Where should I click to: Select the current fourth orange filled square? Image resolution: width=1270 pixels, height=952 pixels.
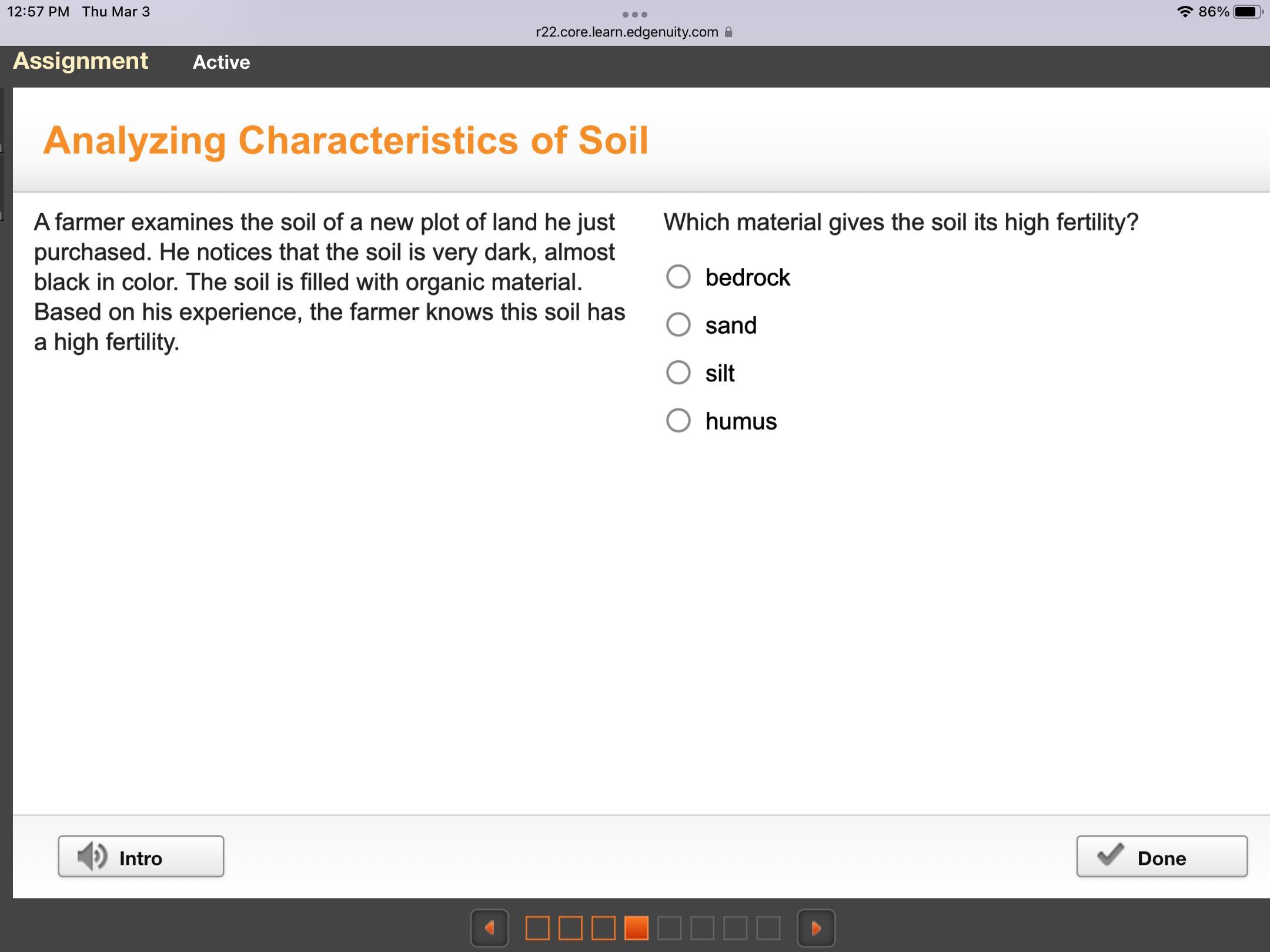click(x=636, y=928)
